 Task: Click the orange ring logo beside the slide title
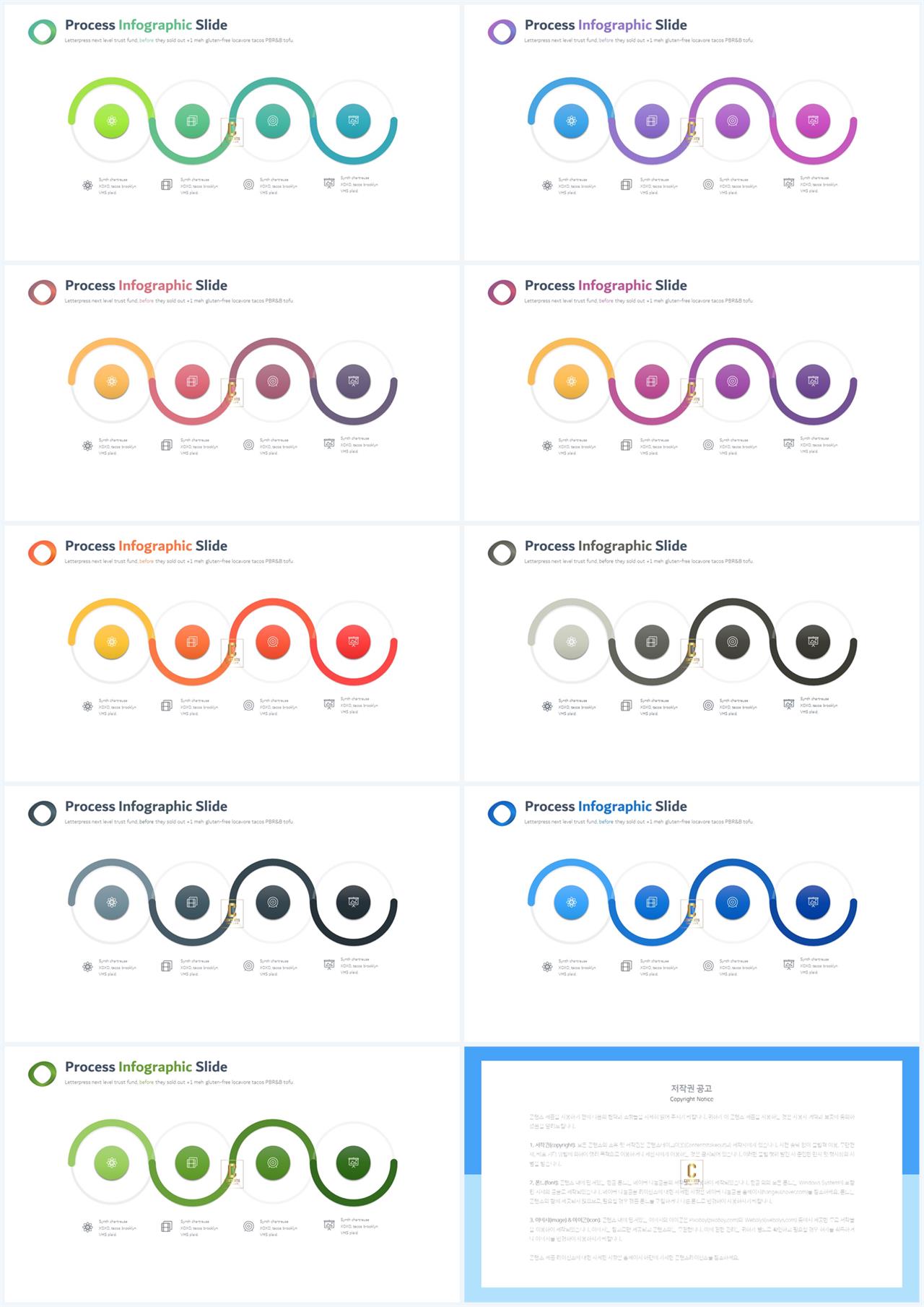point(42,552)
